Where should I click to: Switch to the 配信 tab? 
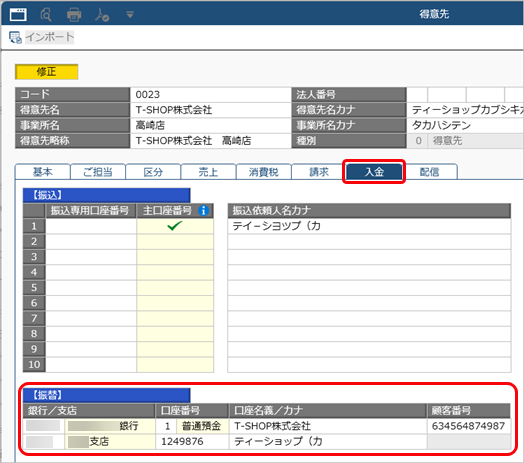point(429,172)
